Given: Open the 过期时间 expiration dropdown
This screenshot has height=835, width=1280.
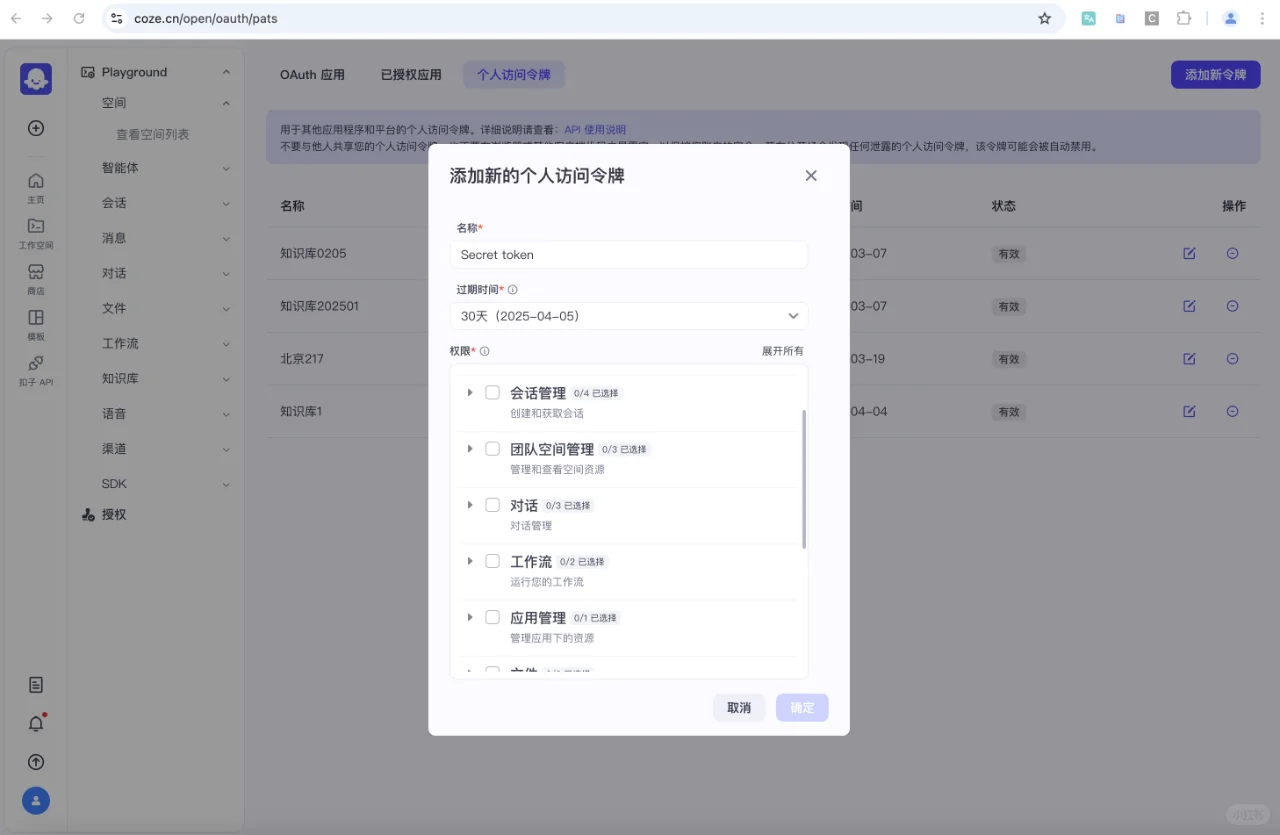Looking at the screenshot, I should (629, 316).
